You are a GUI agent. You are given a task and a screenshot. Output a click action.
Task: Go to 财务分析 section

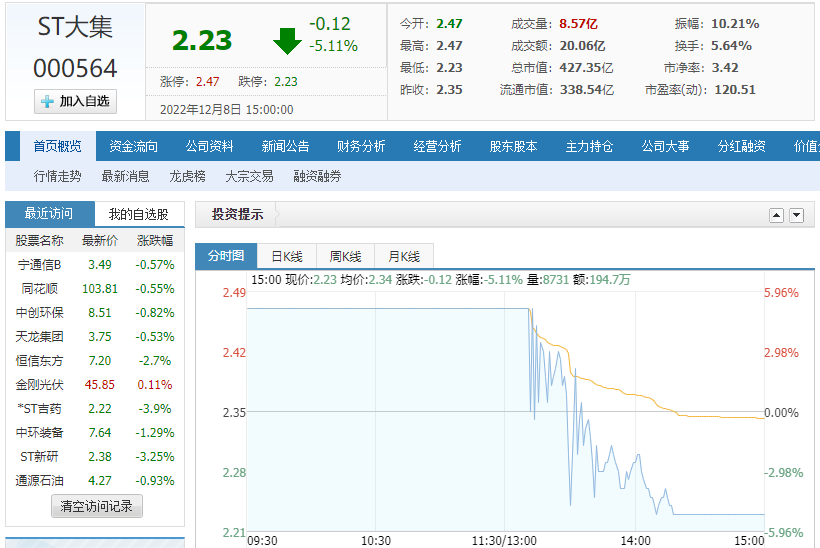[x=361, y=146]
